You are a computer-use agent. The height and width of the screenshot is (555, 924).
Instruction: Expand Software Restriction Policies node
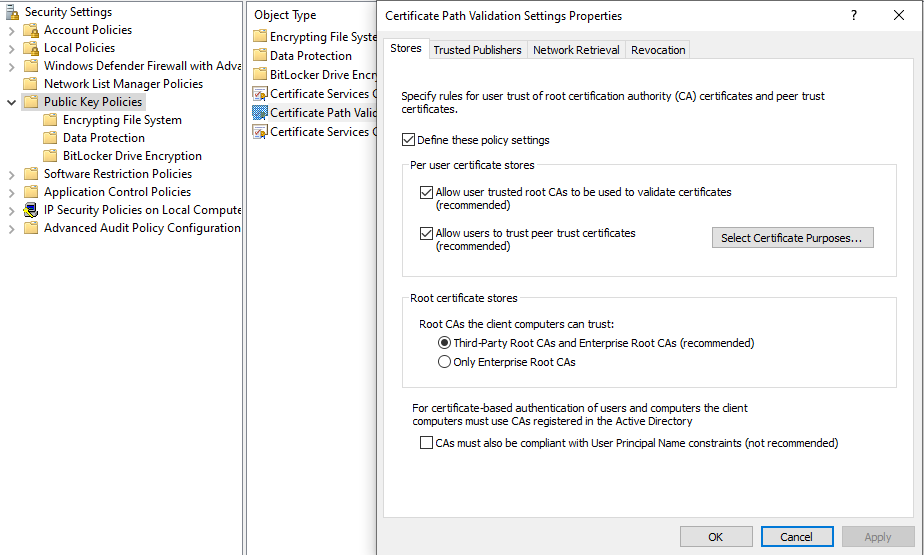(11, 175)
